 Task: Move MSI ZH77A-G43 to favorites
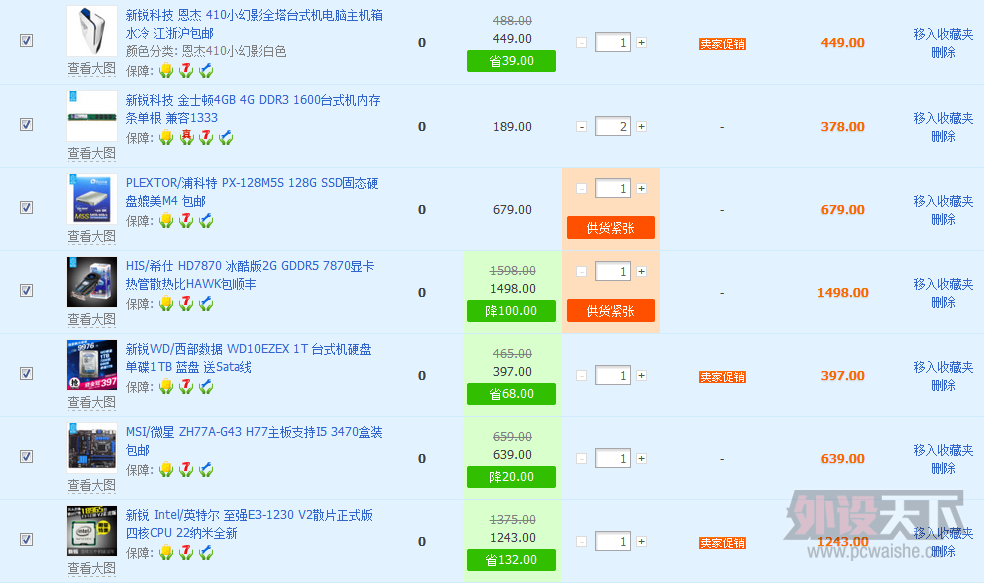(x=943, y=450)
